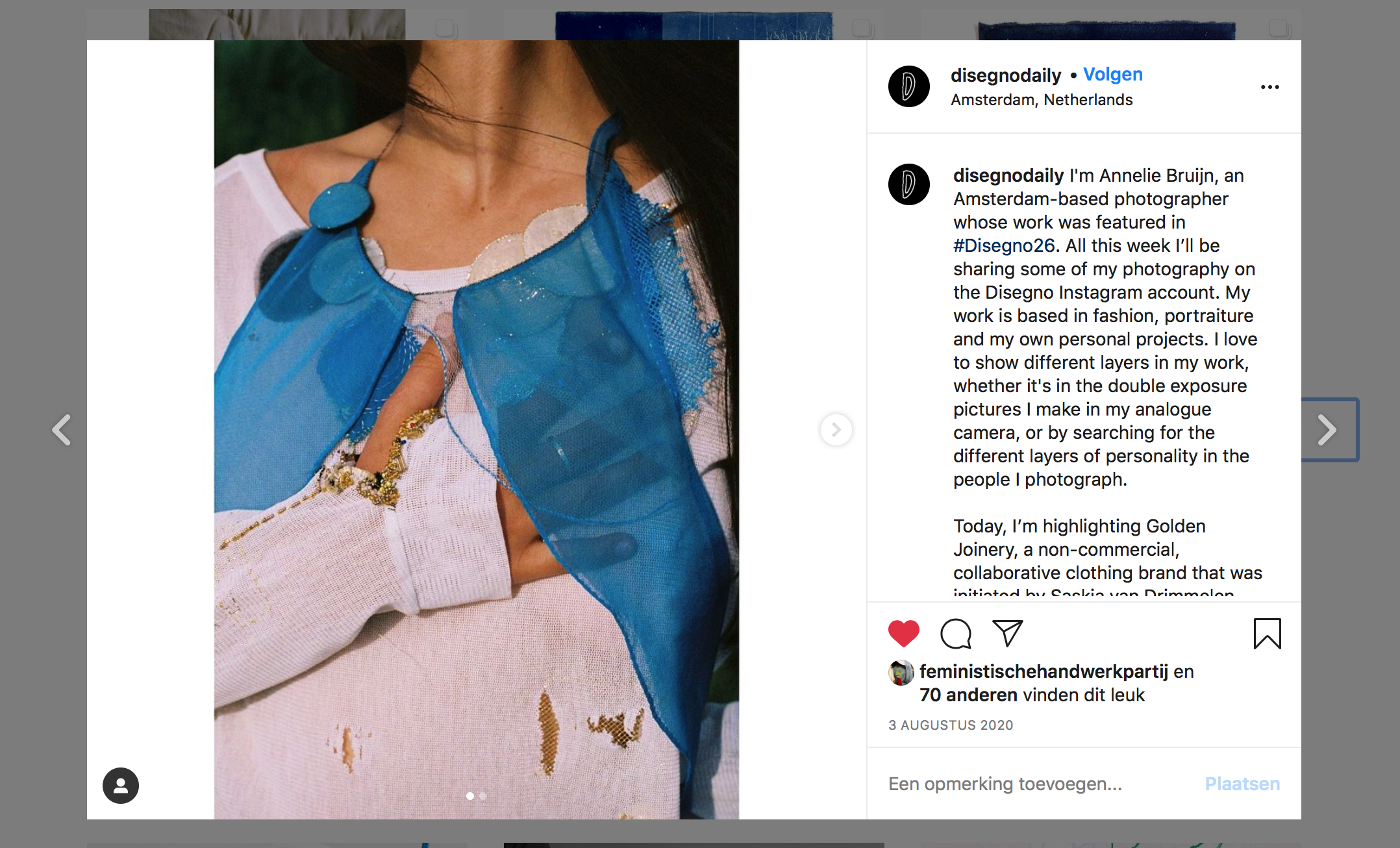Select the second carousel dot indicator

click(483, 796)
